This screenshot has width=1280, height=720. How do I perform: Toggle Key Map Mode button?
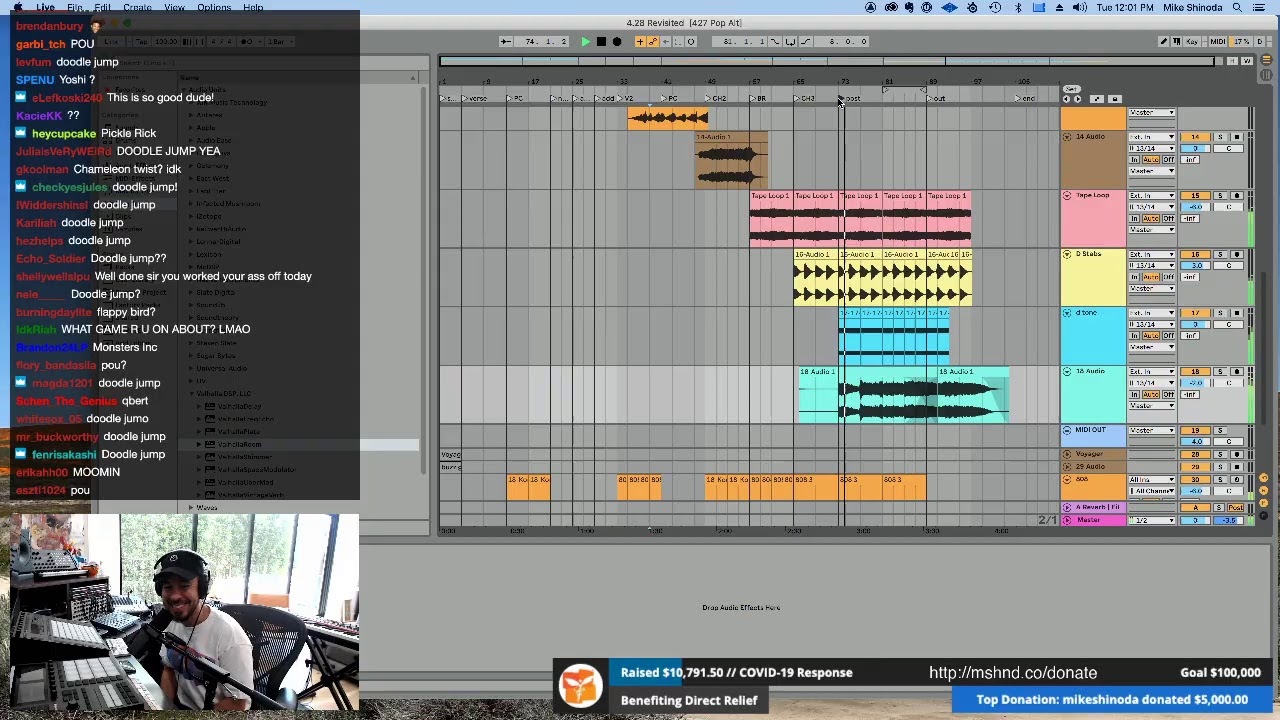[x=1192, y=41]
